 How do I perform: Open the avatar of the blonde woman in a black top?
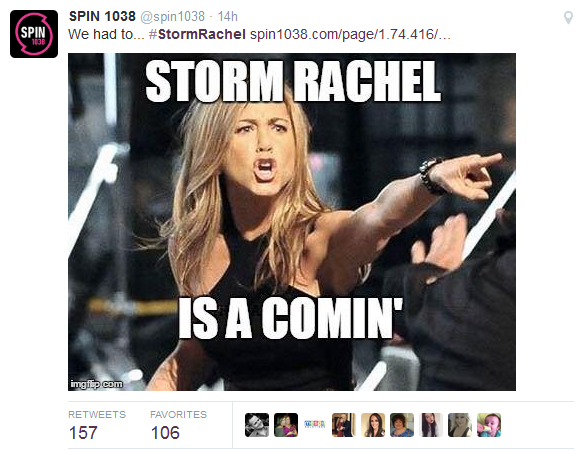coord(460,425)
